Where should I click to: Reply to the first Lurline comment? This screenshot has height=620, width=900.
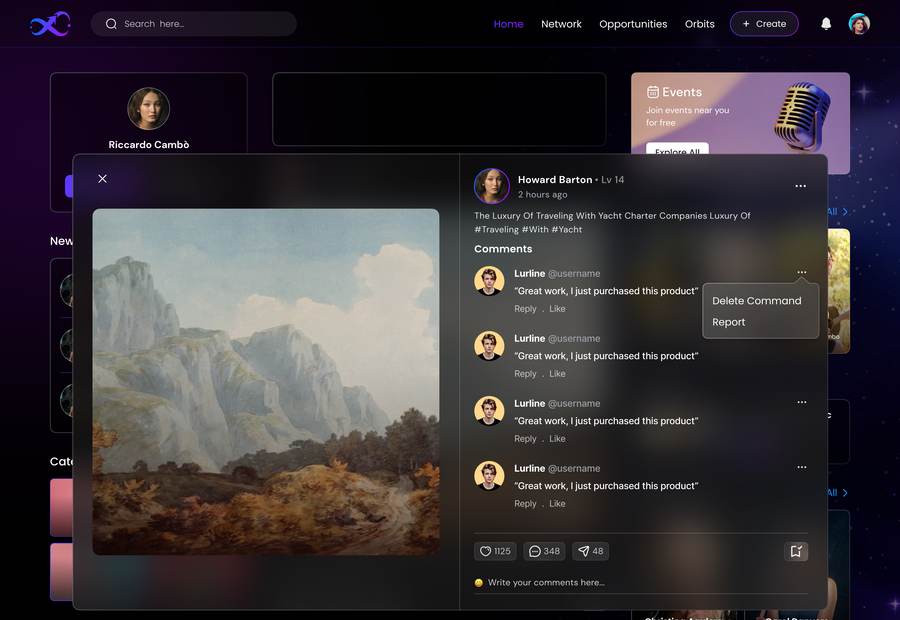coord(525,309)
